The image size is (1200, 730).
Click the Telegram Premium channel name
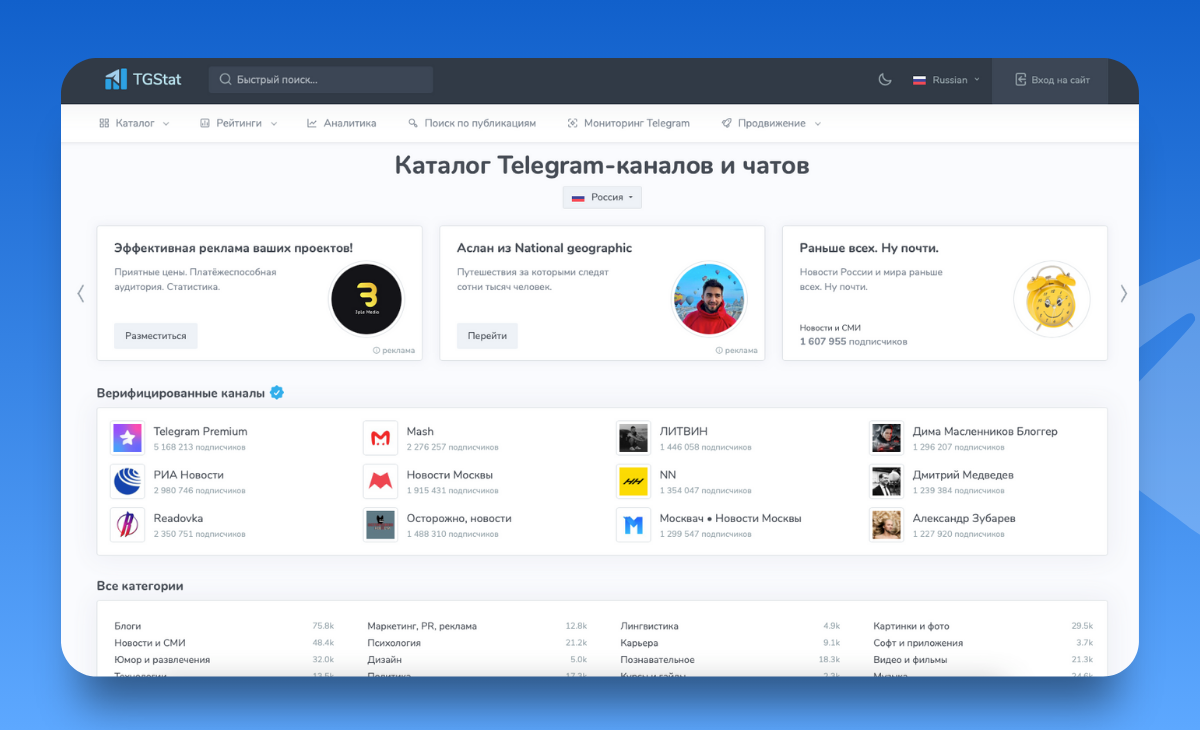click(x=201, y=432)
